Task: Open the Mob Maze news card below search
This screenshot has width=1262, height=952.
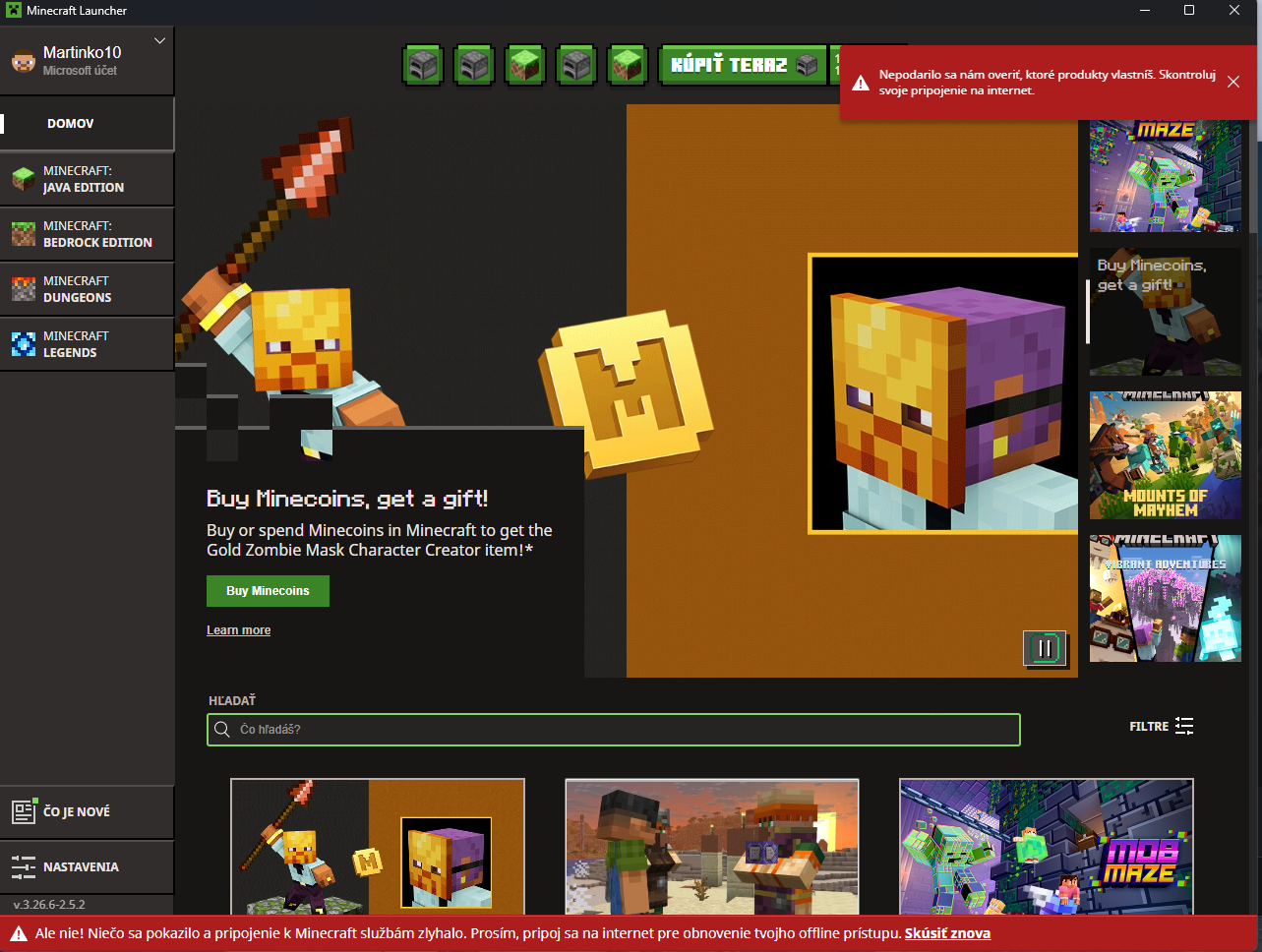Action: point(1047,847)
